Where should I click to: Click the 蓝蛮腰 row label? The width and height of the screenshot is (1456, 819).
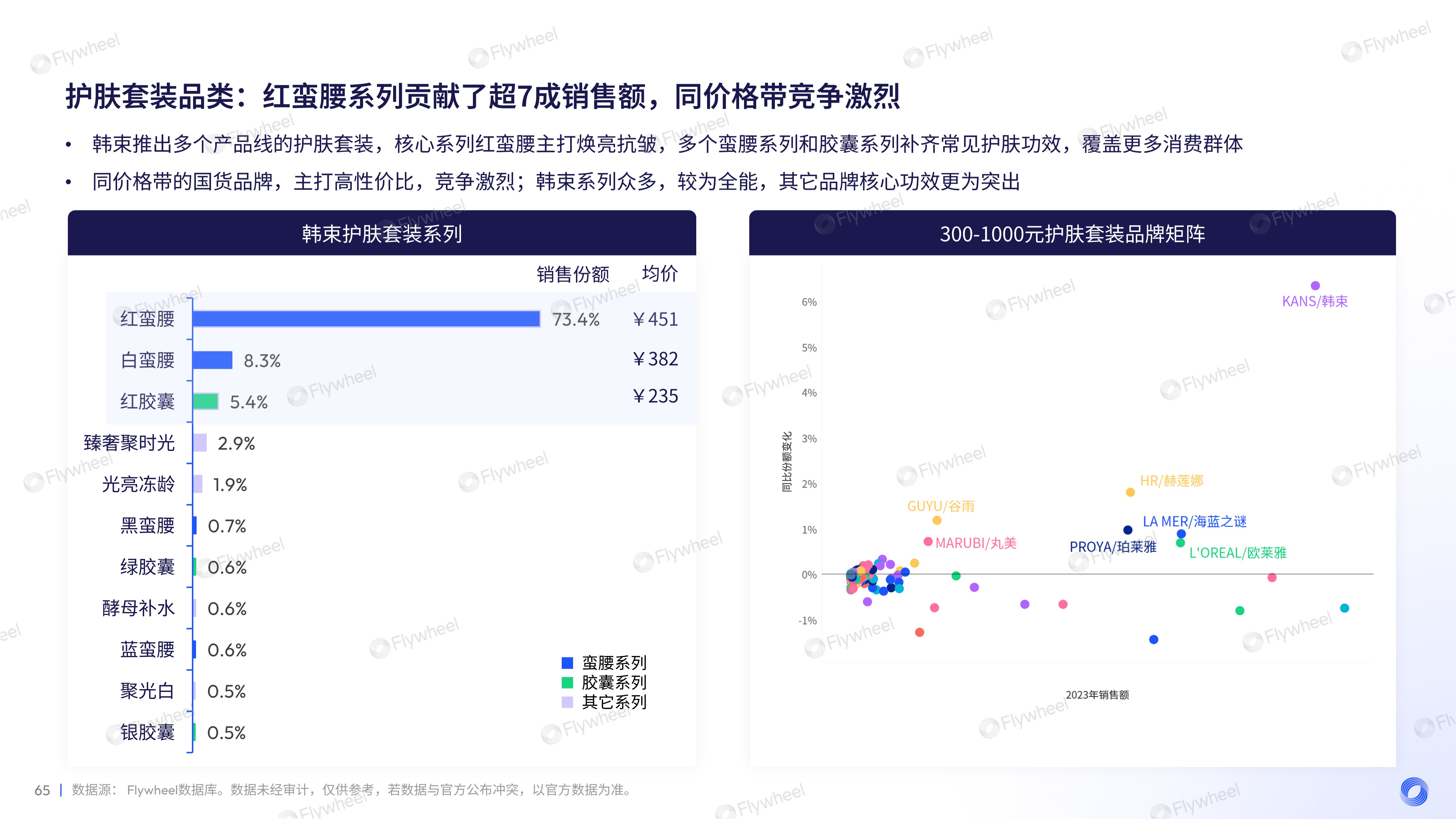148,649
